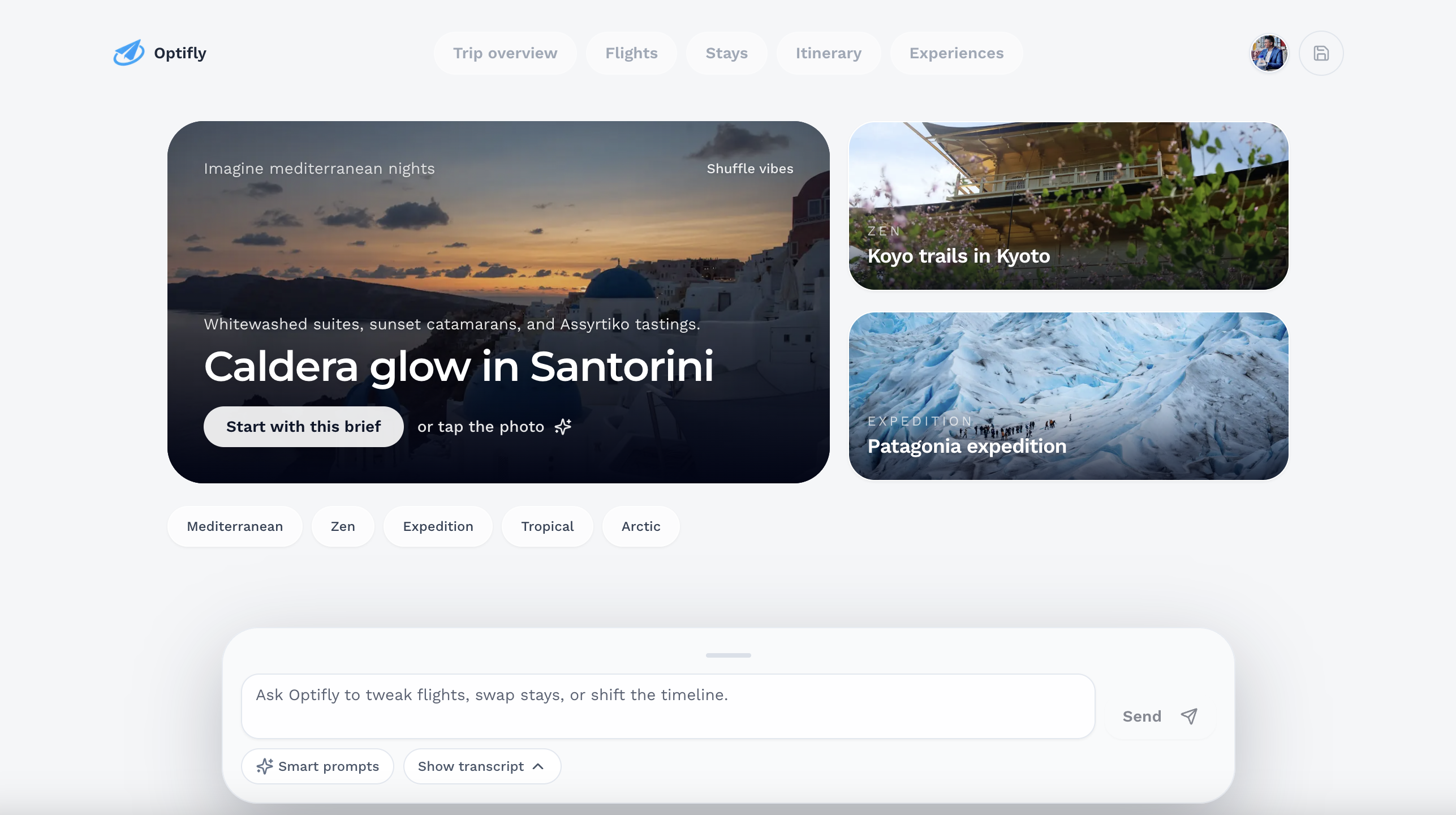Open the user profile avatar
This screenshot has height=815, width=1456.
[x=1269, y=53]
